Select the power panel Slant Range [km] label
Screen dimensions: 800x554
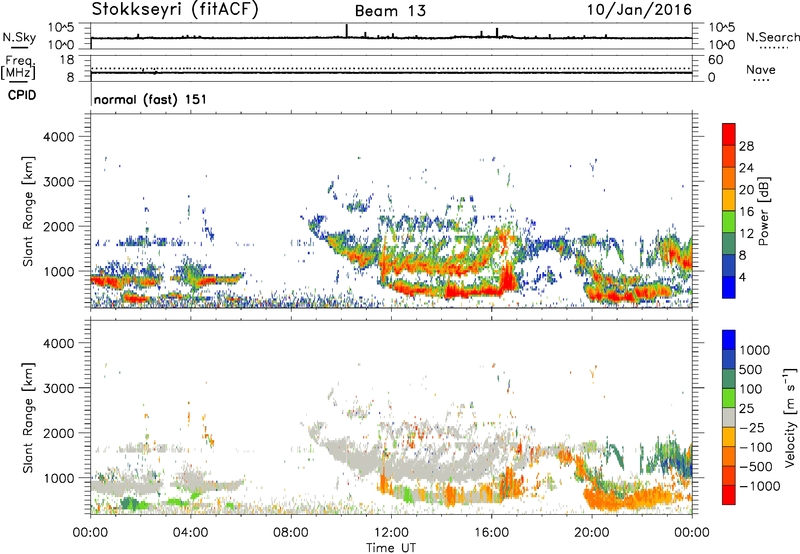click(x=28, y=211)
